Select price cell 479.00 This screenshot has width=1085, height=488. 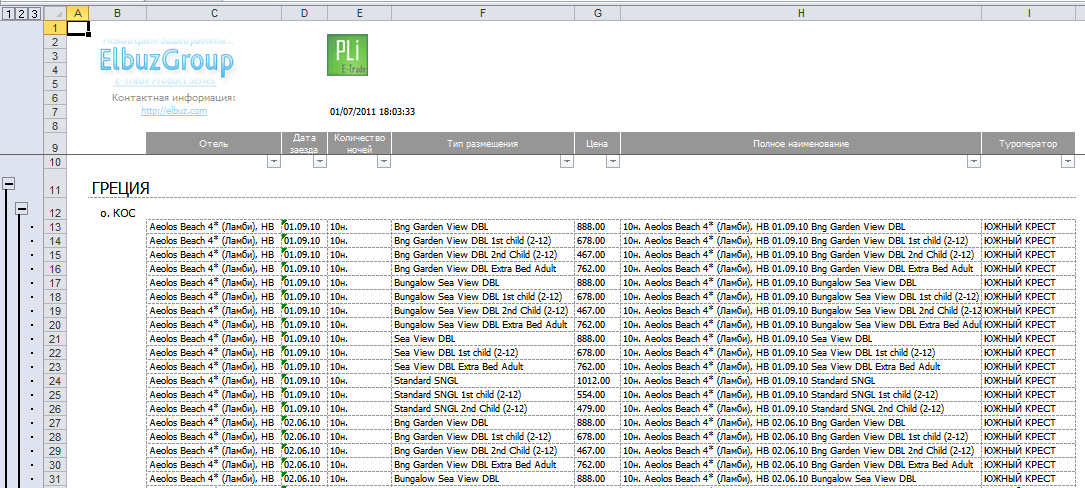(598, 408)
